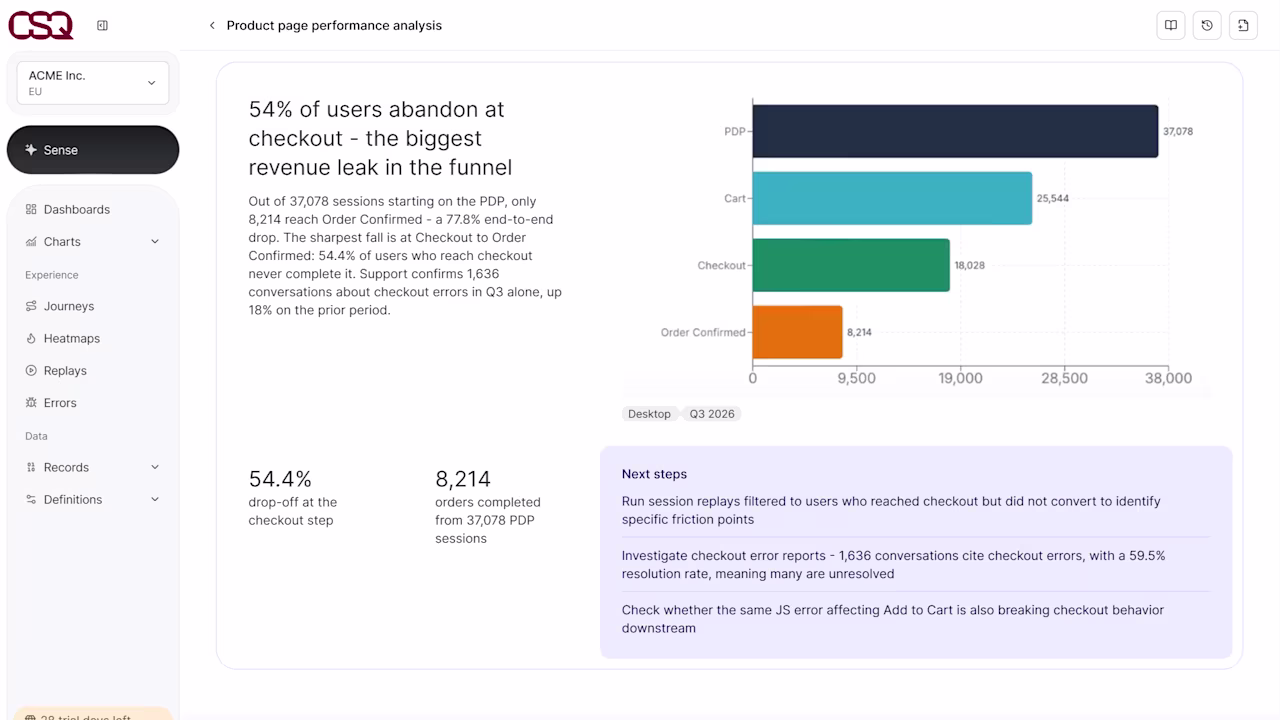Open Heatmaps via its flame icon
This screenshot has width=1280, height=720.
coord(31,339)
